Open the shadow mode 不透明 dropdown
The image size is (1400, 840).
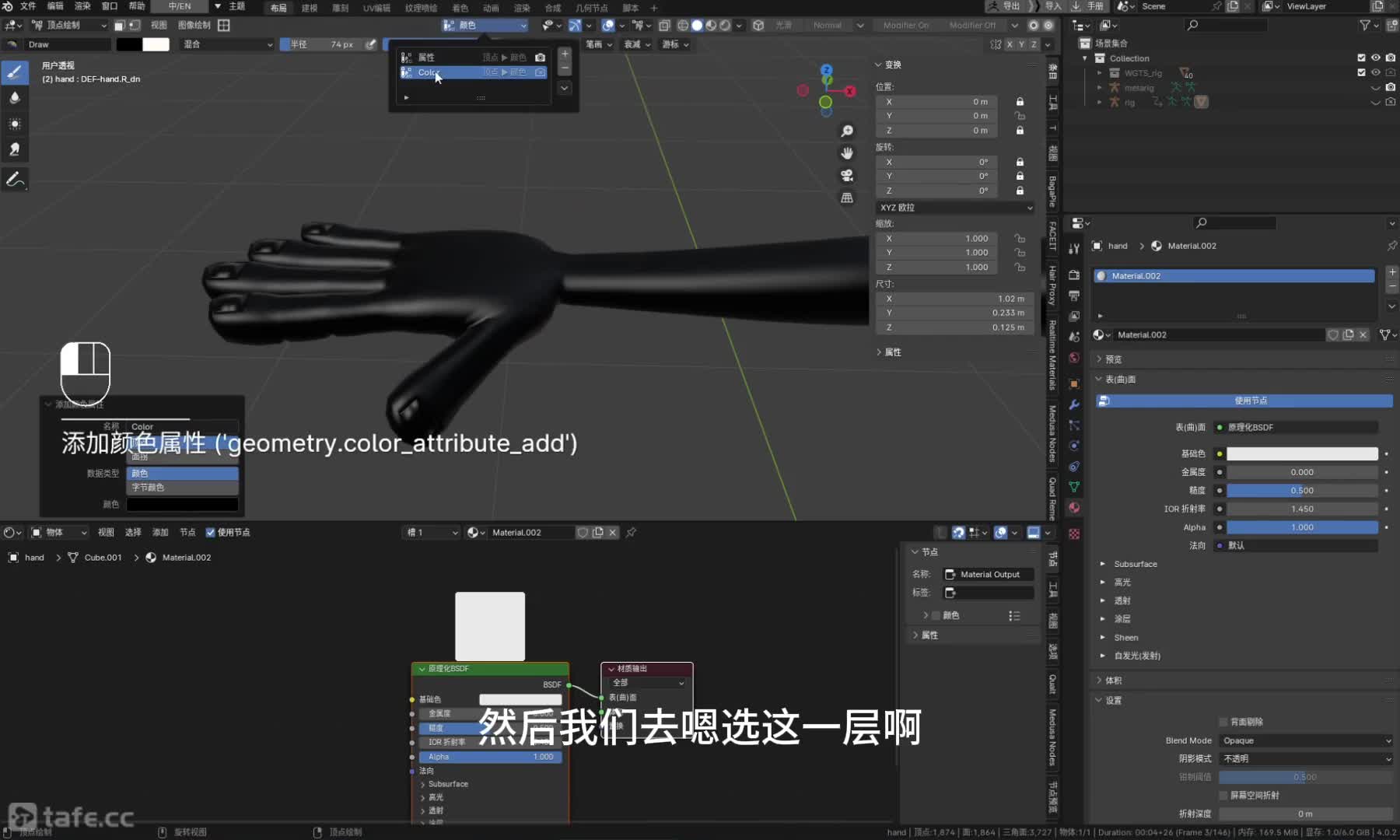[x=1306, y=758]
